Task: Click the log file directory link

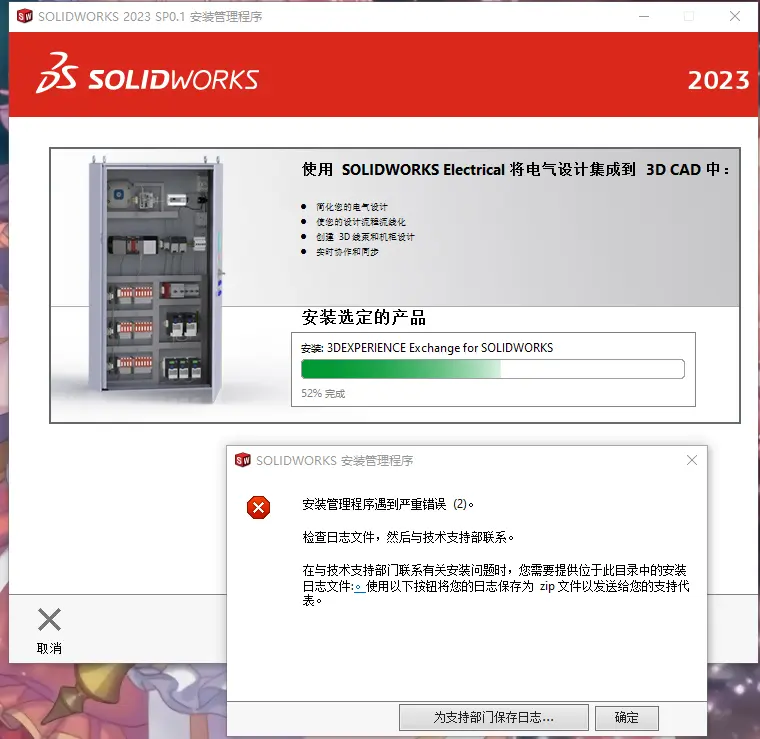Action: coord(360,587)
